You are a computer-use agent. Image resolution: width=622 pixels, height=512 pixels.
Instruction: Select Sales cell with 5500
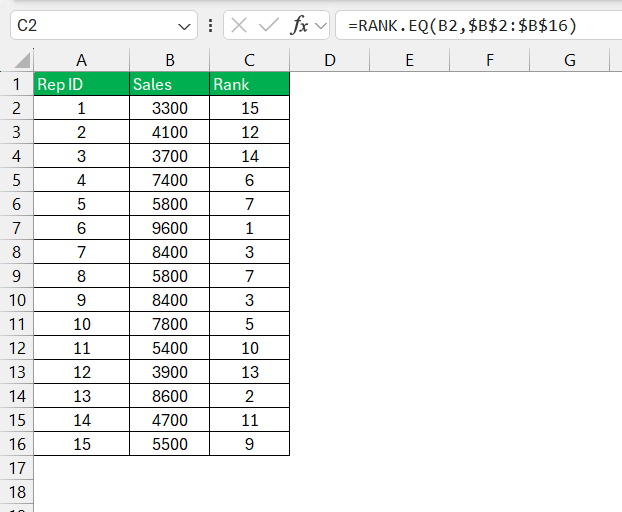click(x=169, y=444)
